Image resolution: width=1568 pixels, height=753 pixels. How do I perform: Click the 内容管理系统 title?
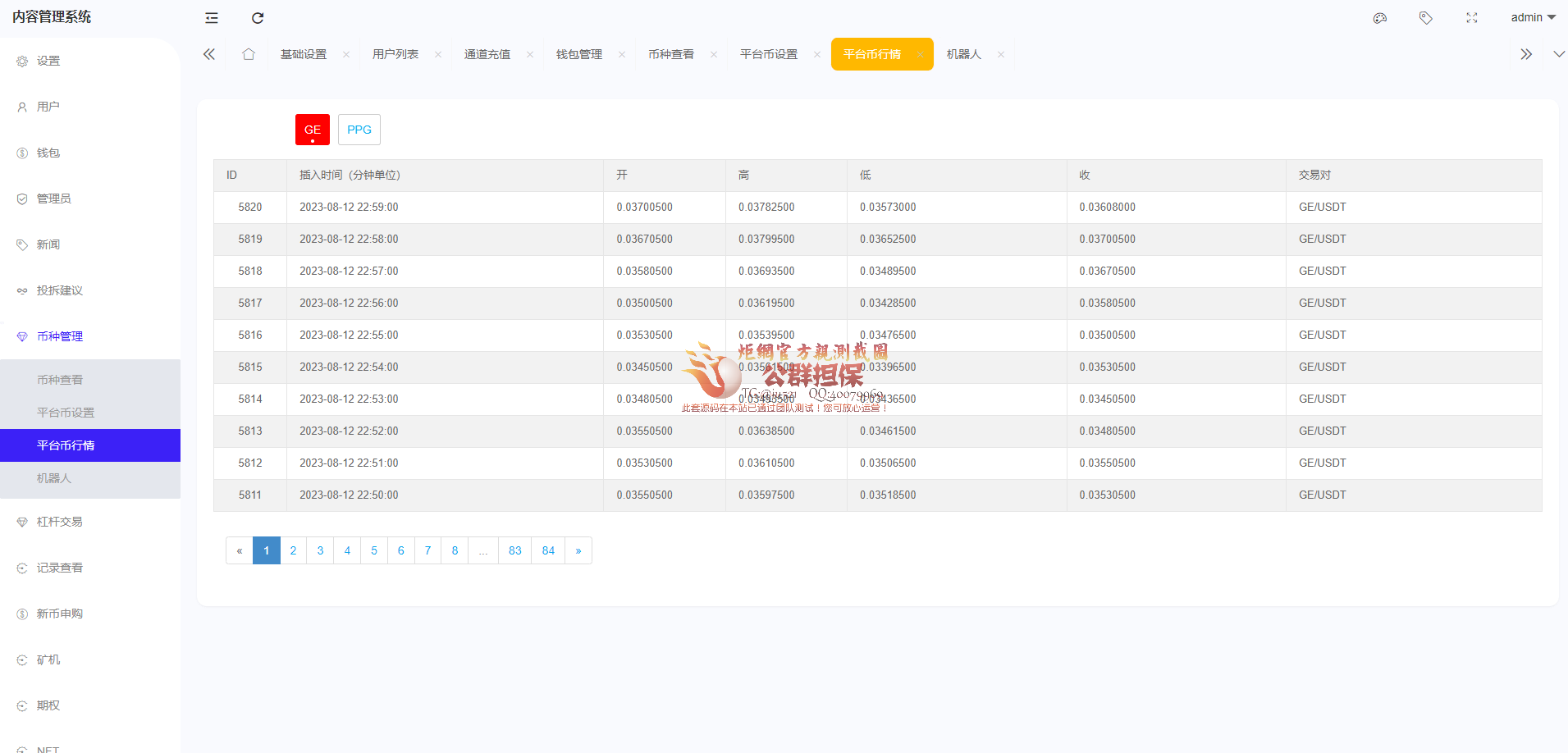[52, 17]
